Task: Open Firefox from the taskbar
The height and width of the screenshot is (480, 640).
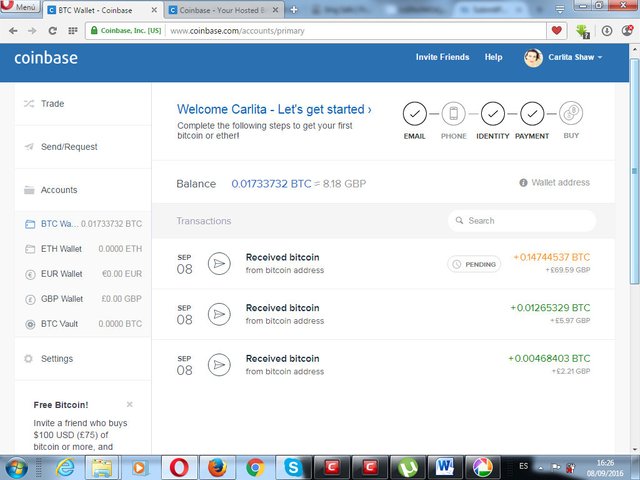Action: coord(217,468)
